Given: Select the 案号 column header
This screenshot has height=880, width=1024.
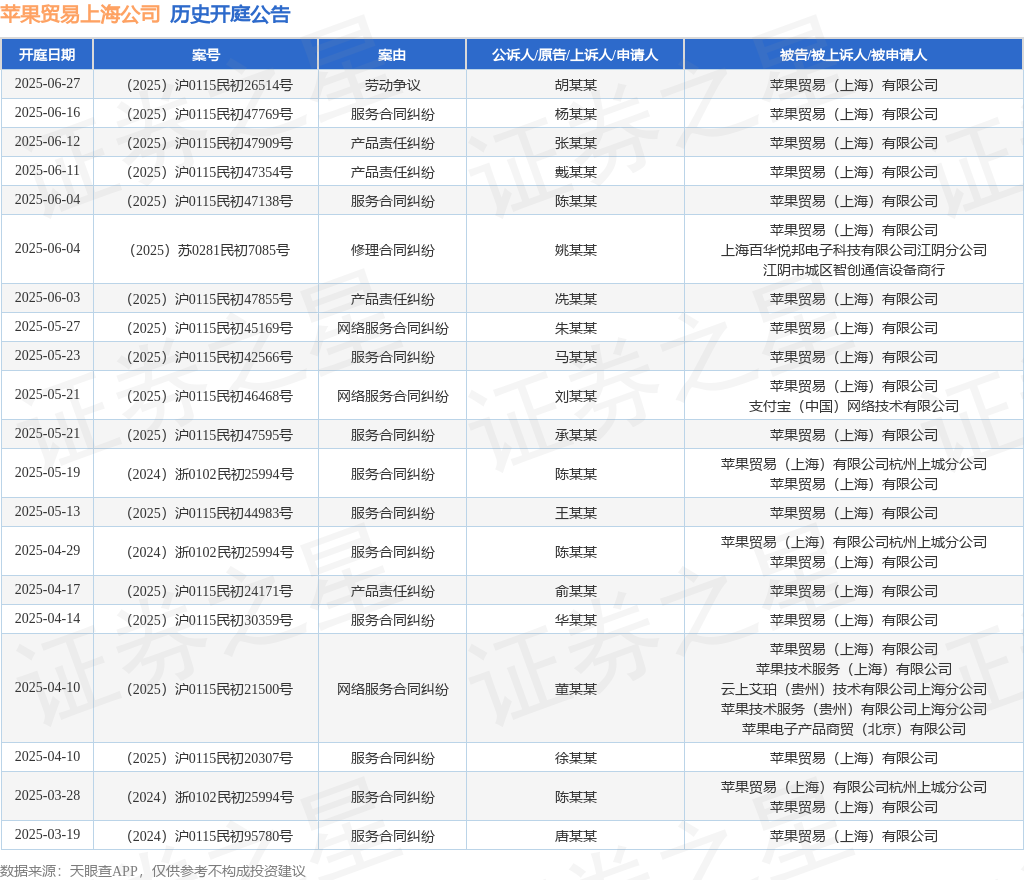Looking at the screenshot, I should coord(206,55).
